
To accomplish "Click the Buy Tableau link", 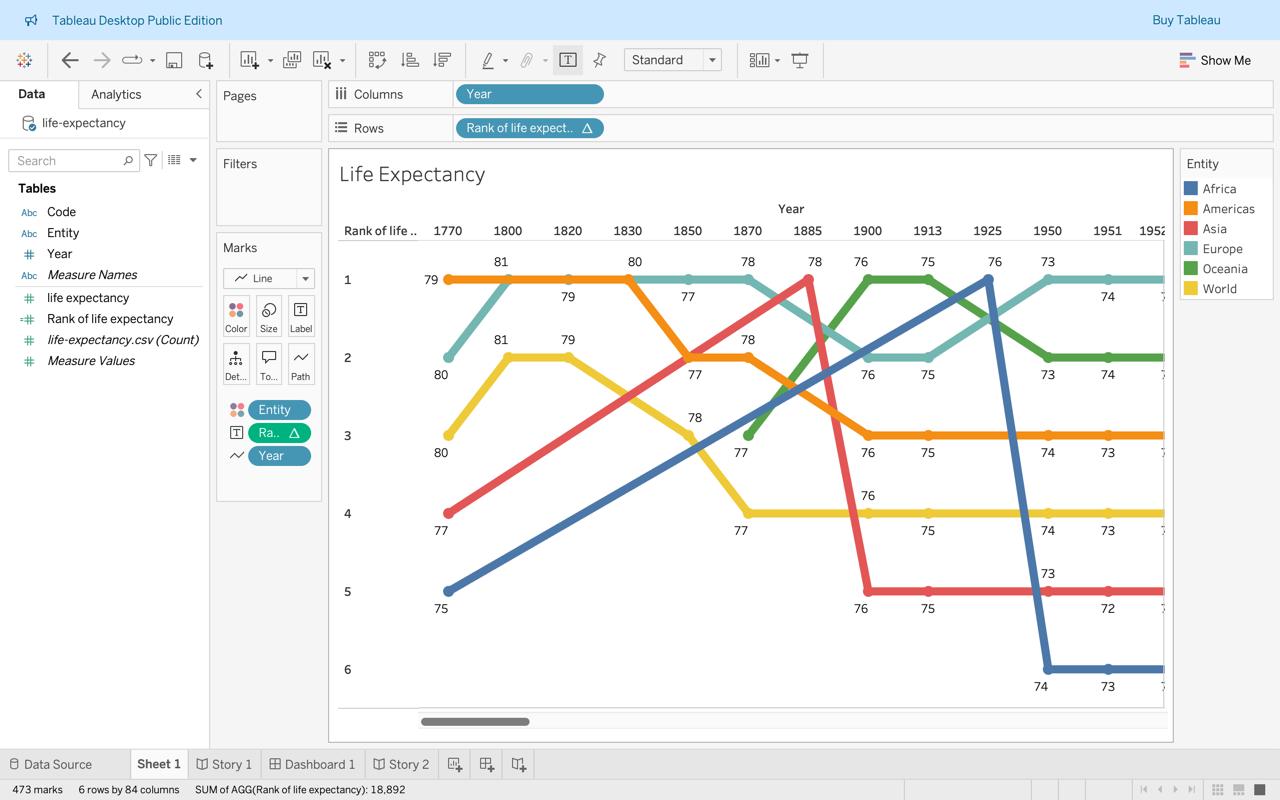I will click(1186, 20).
